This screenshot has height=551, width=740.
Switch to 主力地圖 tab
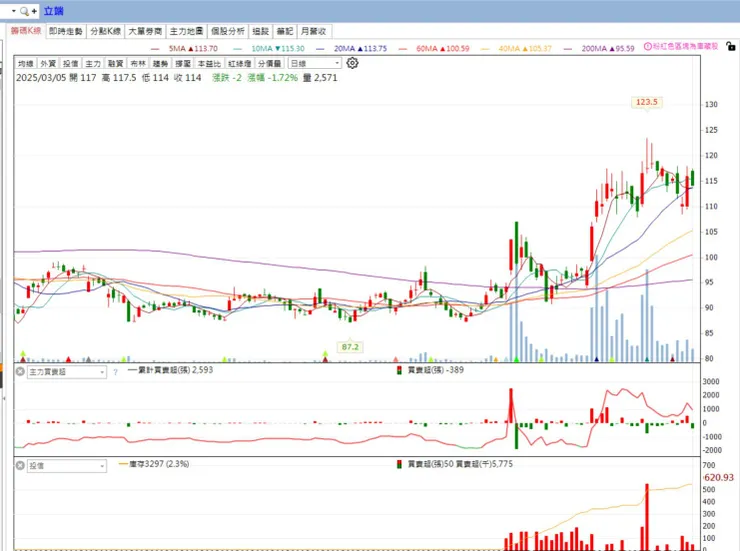[186, 31]
